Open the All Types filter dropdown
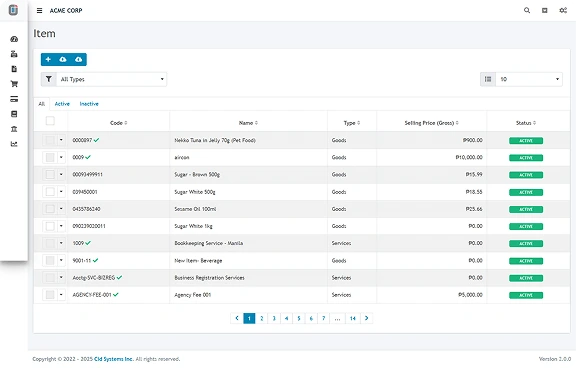576x368 pixels. (111, 79)
